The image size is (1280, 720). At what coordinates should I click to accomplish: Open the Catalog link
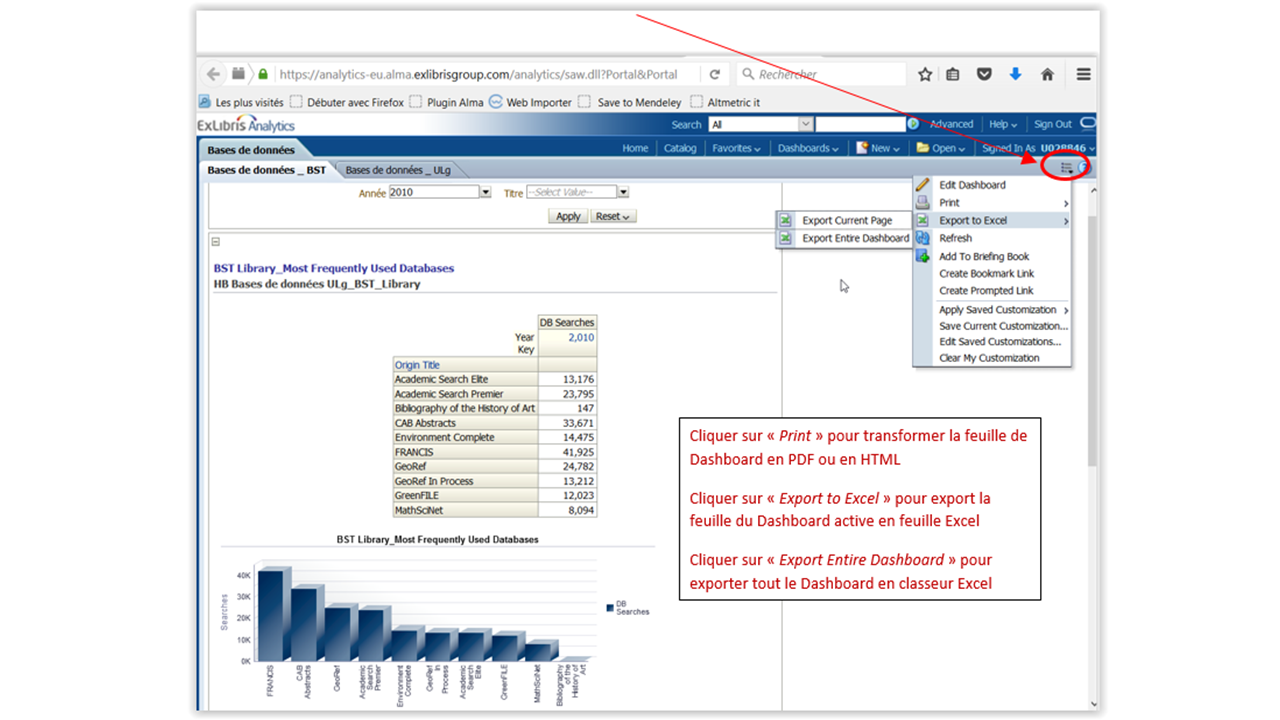coord(680,148)
